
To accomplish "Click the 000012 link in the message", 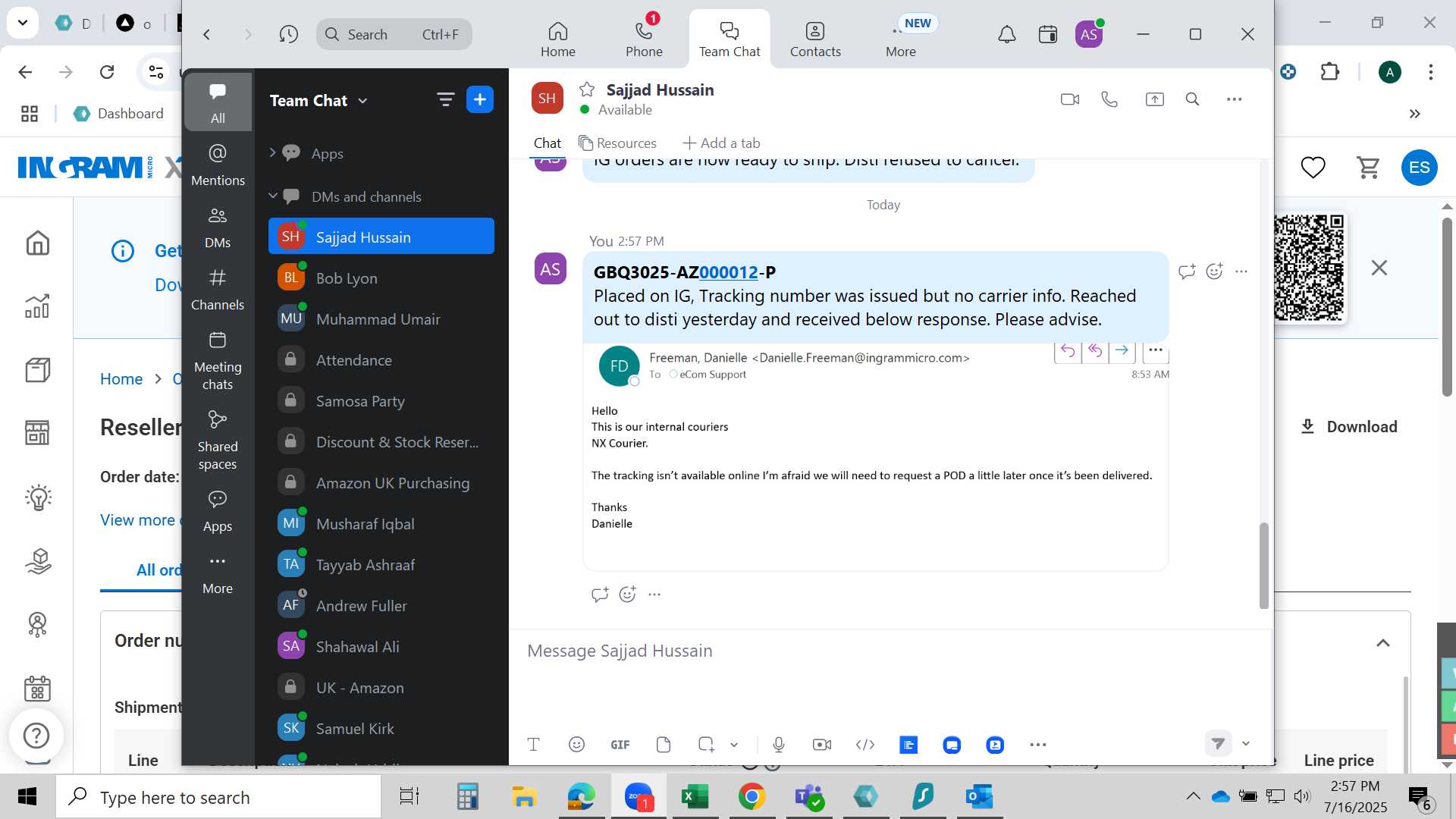I will [x=729, y=272].
